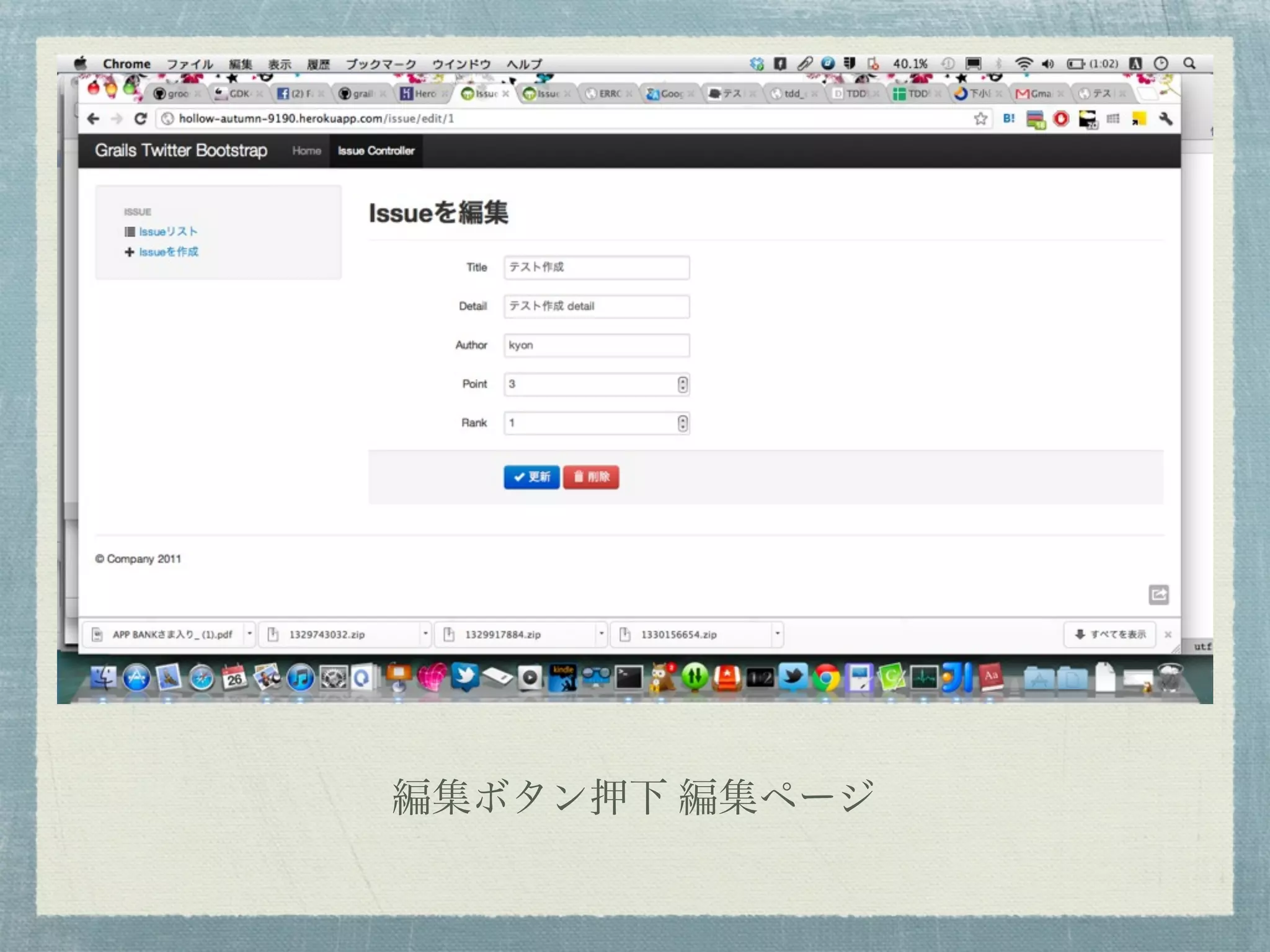
Task: Expand the dropdown for APP BANK pdf download
Action: (250, 634)
